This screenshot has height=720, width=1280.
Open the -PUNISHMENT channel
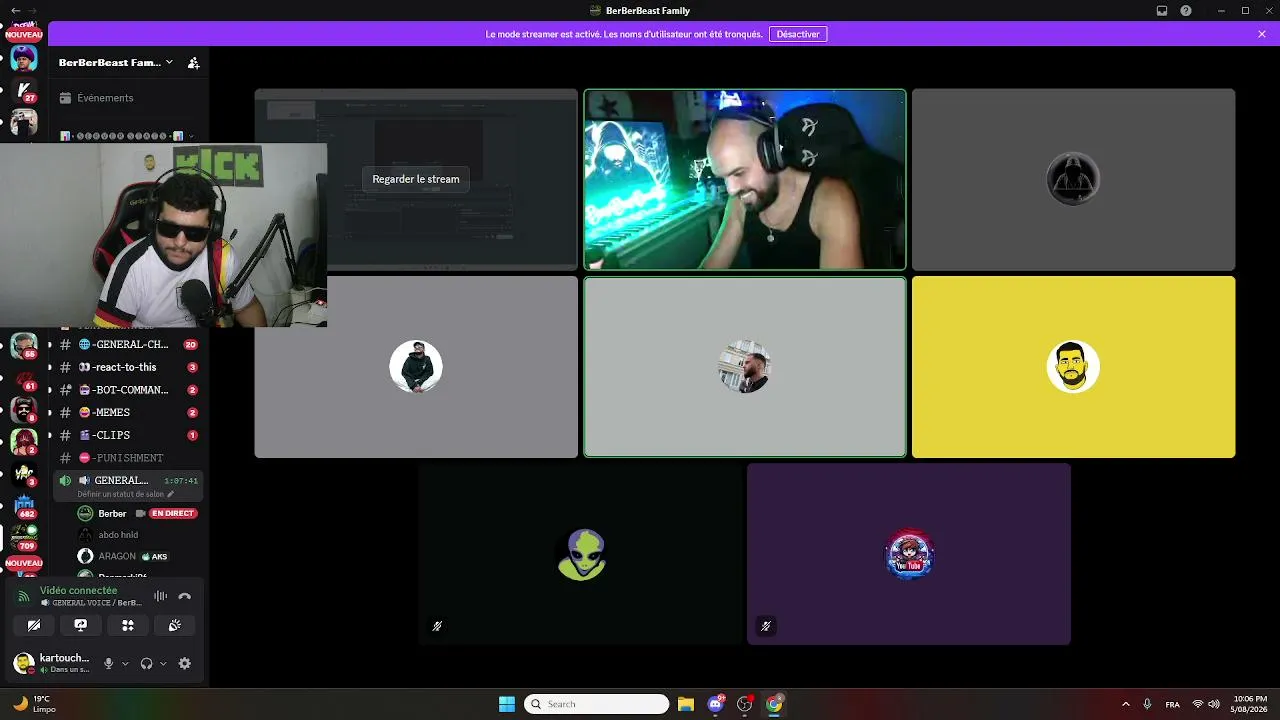point(129,458)
